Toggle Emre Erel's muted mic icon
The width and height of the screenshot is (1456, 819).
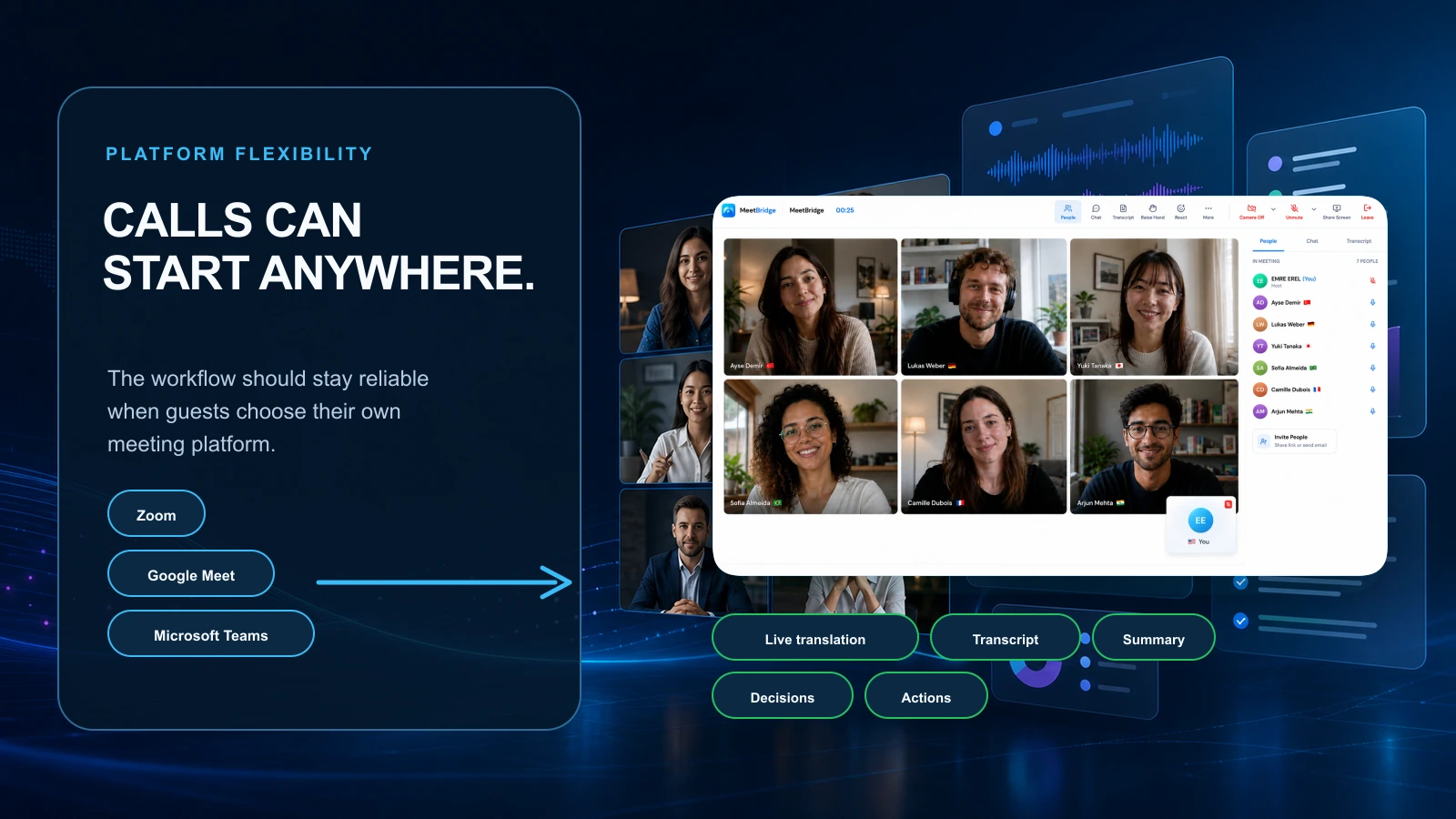pos(1372,280)
